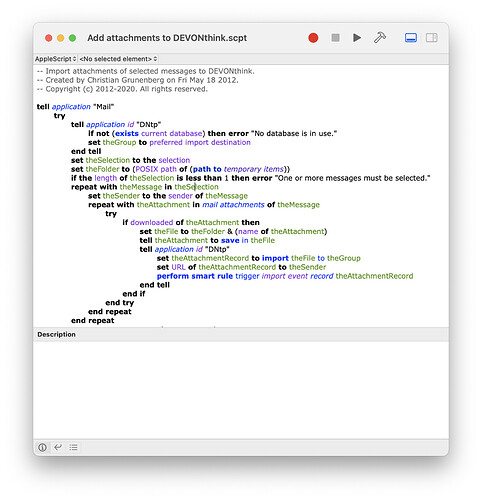
Task: Compile the script with hammer icon
Action: pyautogui.click(x=380, y=38)
